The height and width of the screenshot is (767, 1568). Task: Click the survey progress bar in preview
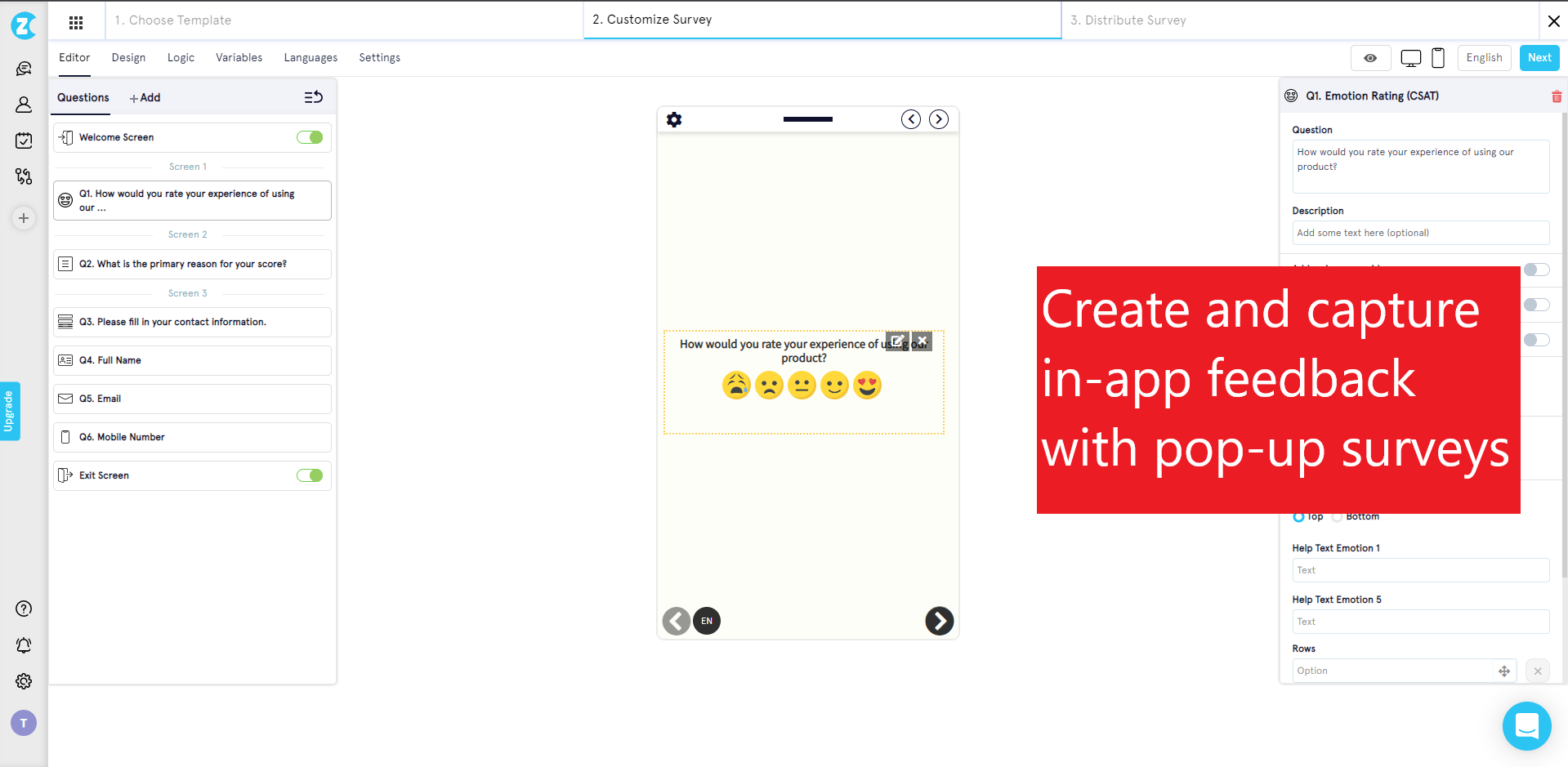(x=807, y=119)
